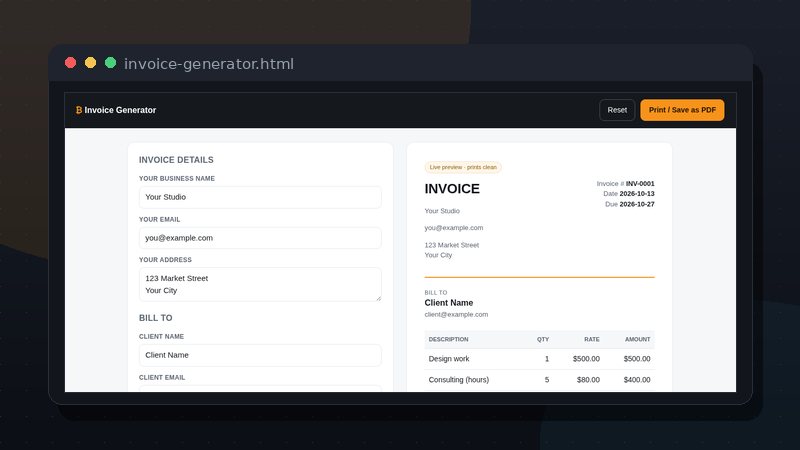This screenshot has height=450, width=800.
Task: Click invoice number INV-0001
Action: [x=640, y=184]
